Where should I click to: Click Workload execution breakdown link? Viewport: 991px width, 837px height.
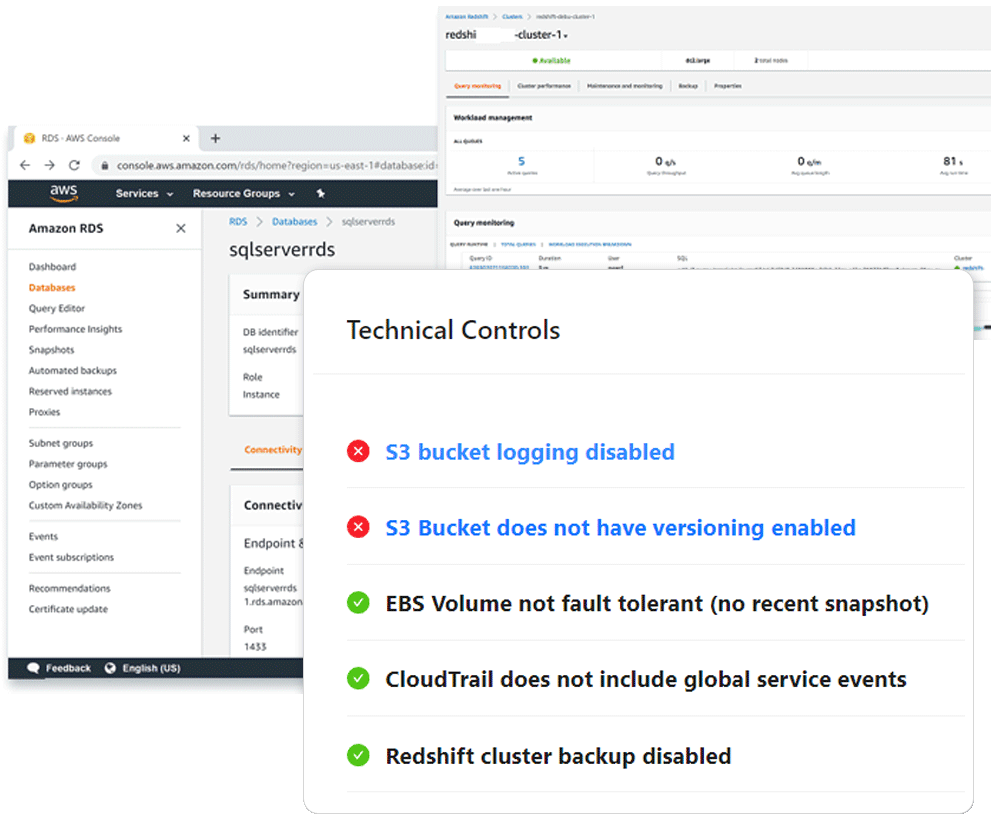tap(590, 244)
